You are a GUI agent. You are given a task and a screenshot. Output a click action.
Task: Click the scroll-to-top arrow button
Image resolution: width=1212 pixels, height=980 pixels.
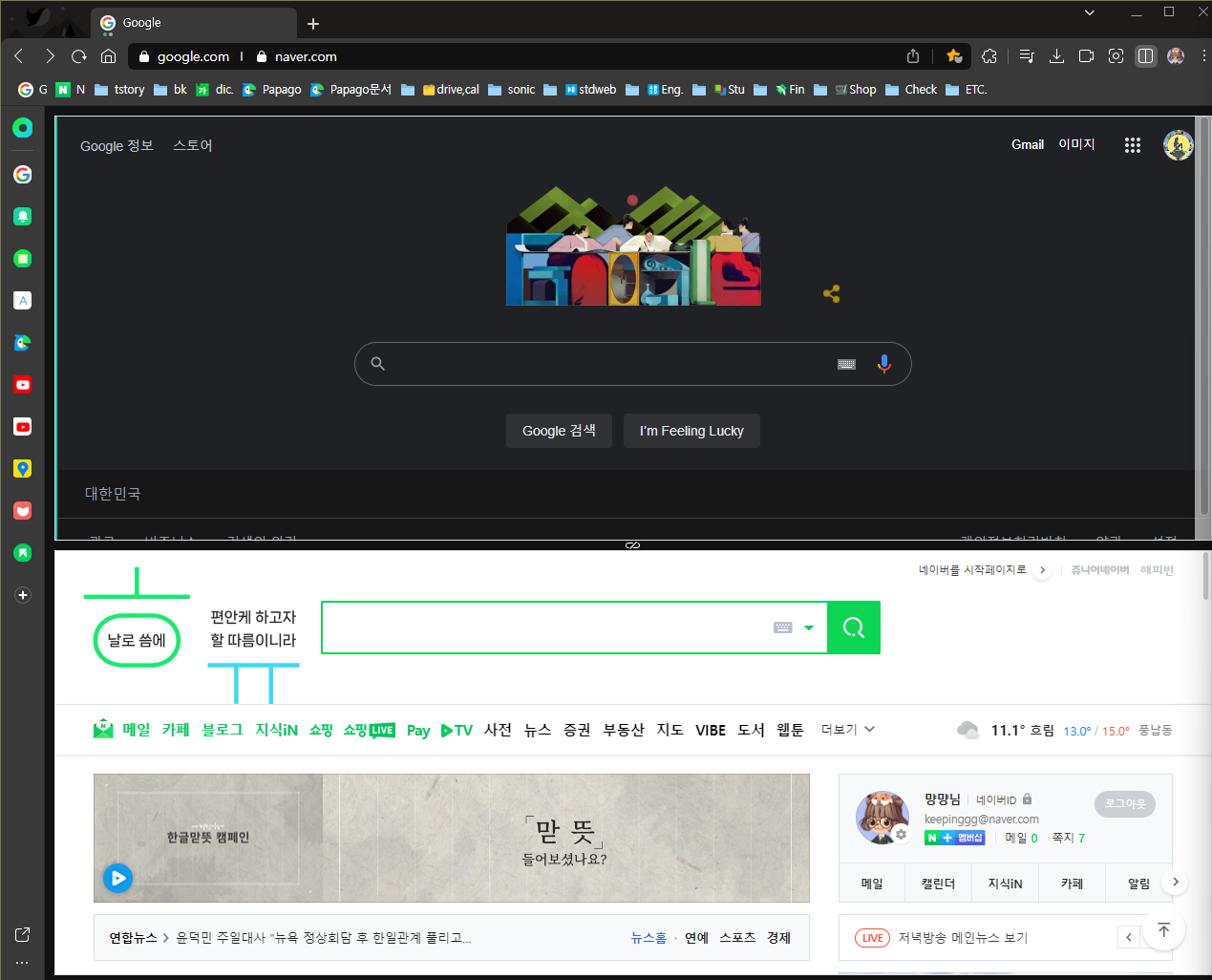click(1163, 929)
